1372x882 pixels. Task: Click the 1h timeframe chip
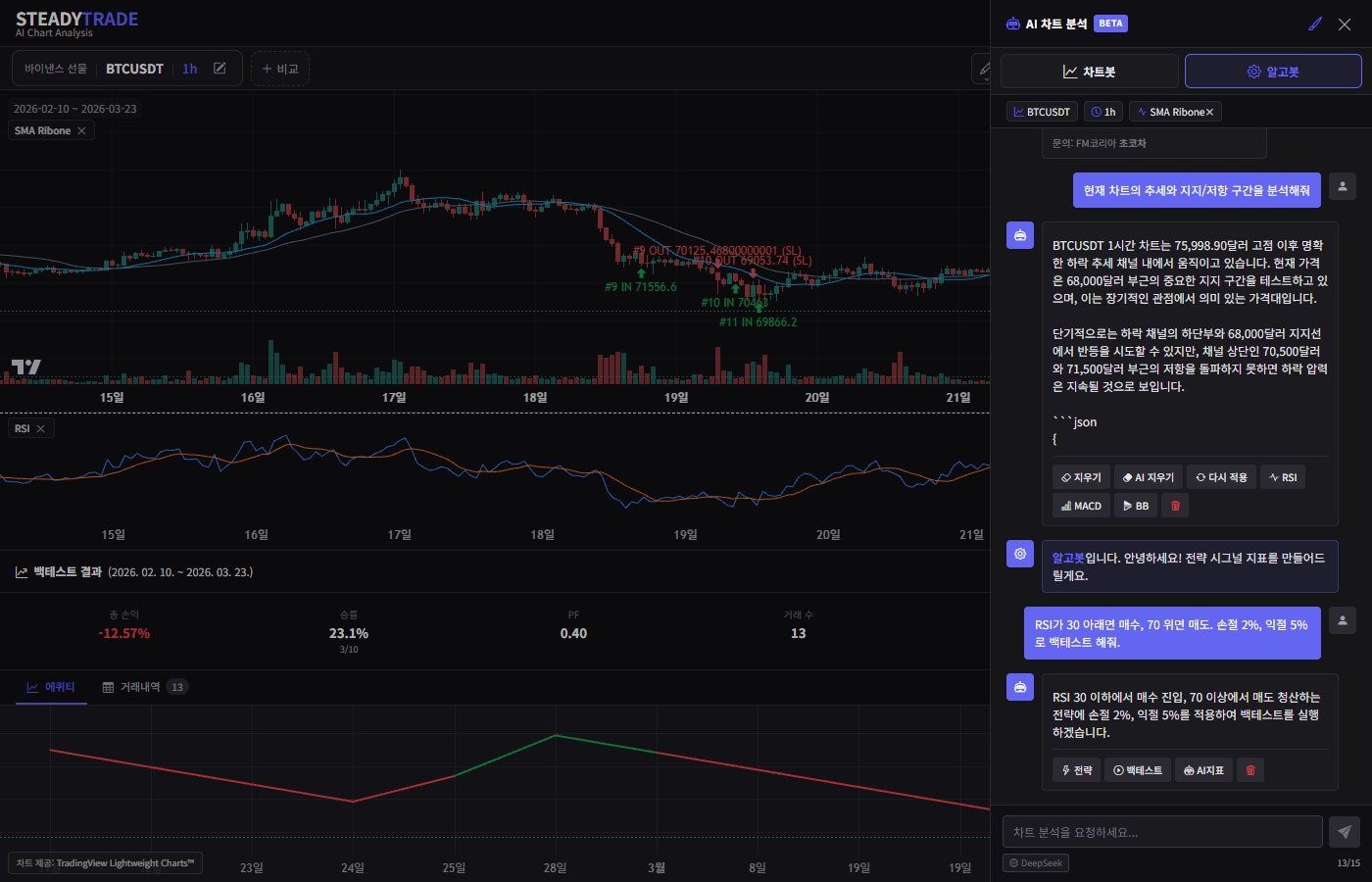click(1103, 112)
